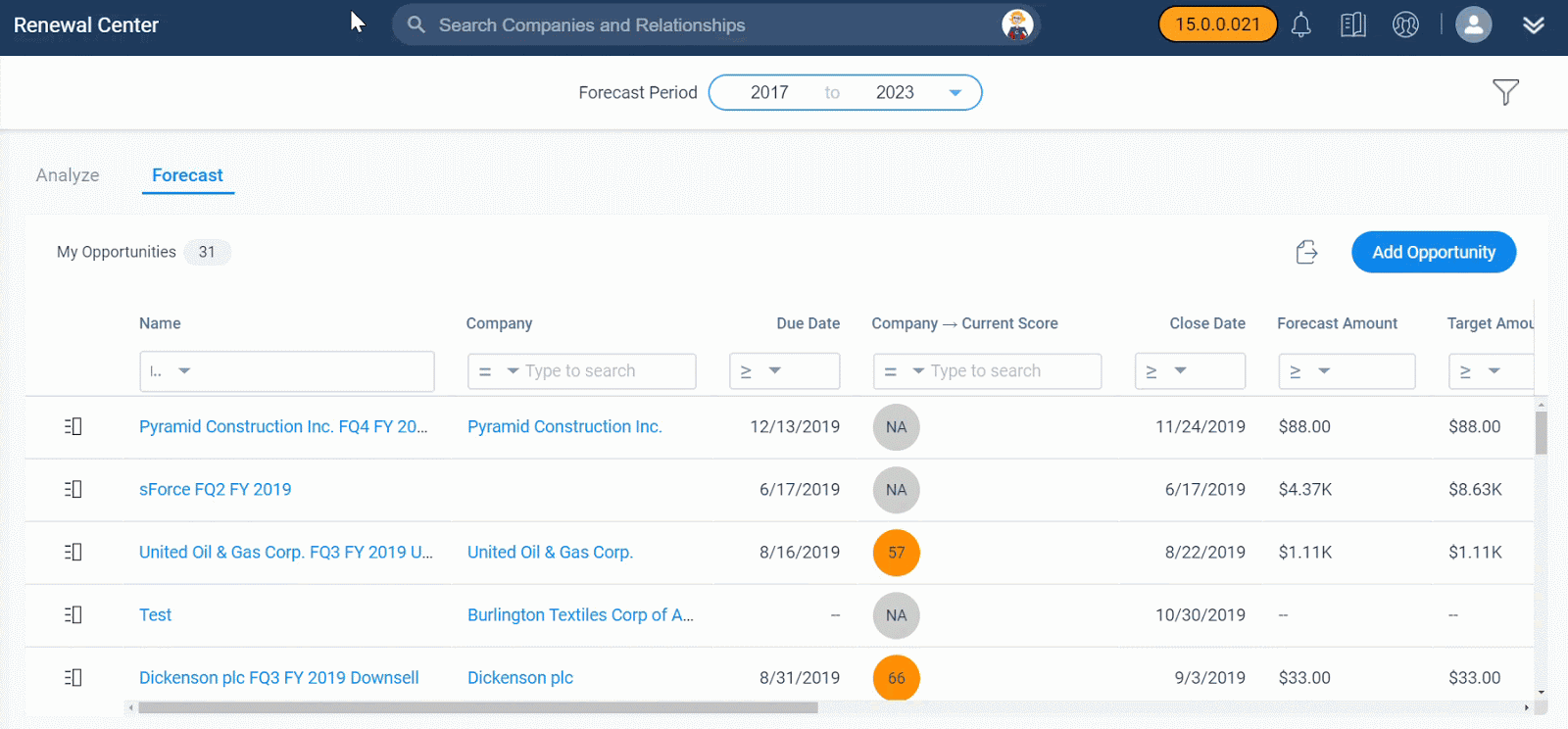Click the horizontal table scrollbar
The image size is (1568, 729).
tap(477, 707)
